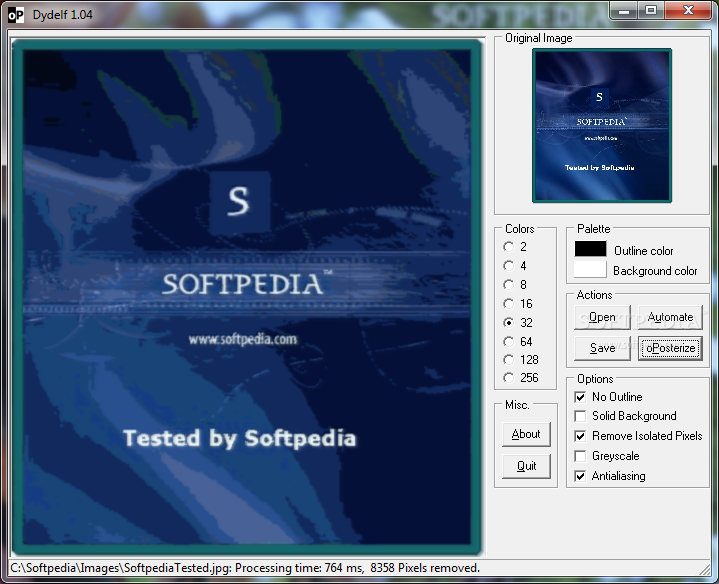Choose the 64 colors option

point(509,342)
